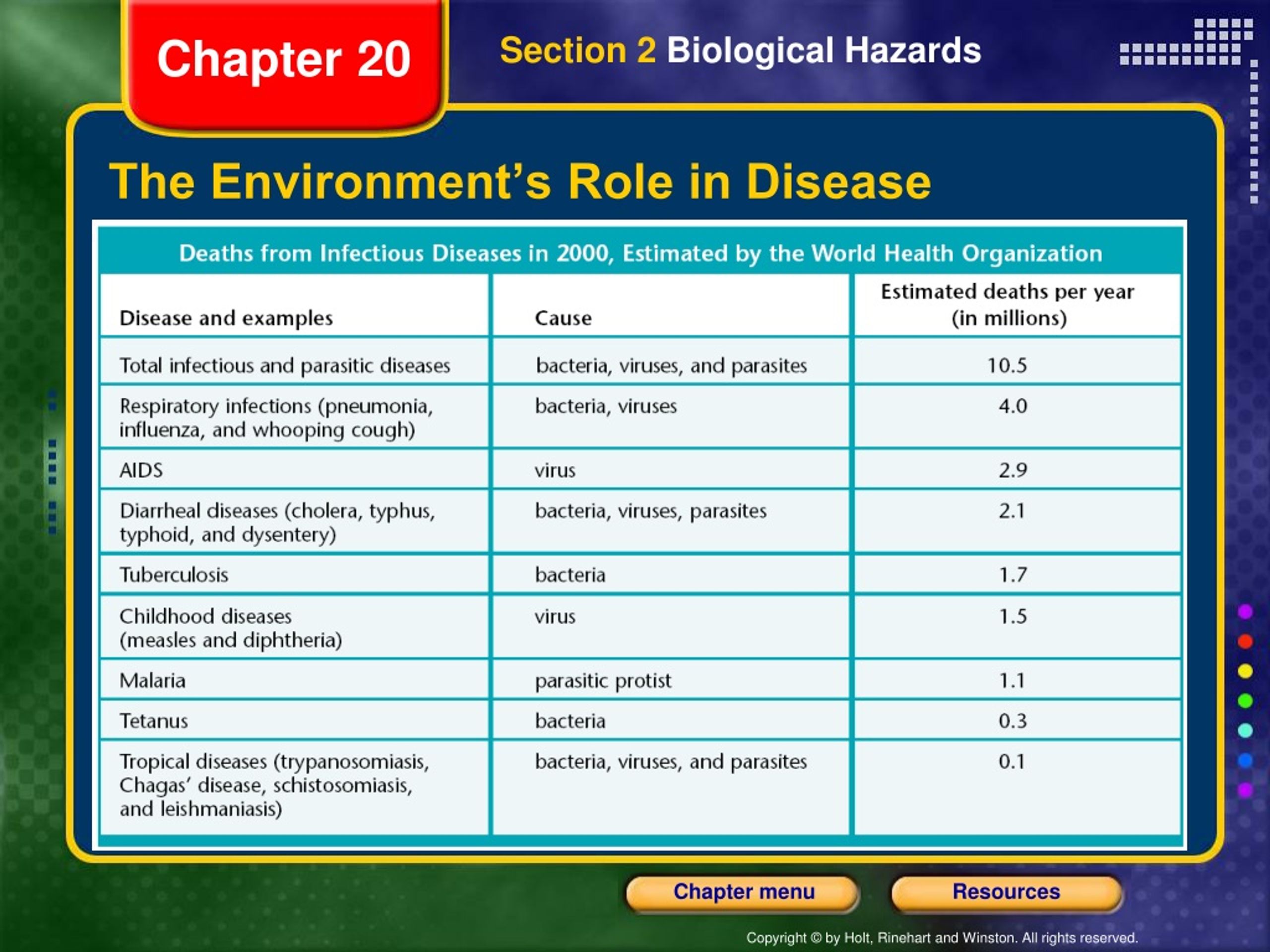The image size is (1270, 952).
Task: Click the cause cell for Total infectious diseases
Action: click(671, 361)
